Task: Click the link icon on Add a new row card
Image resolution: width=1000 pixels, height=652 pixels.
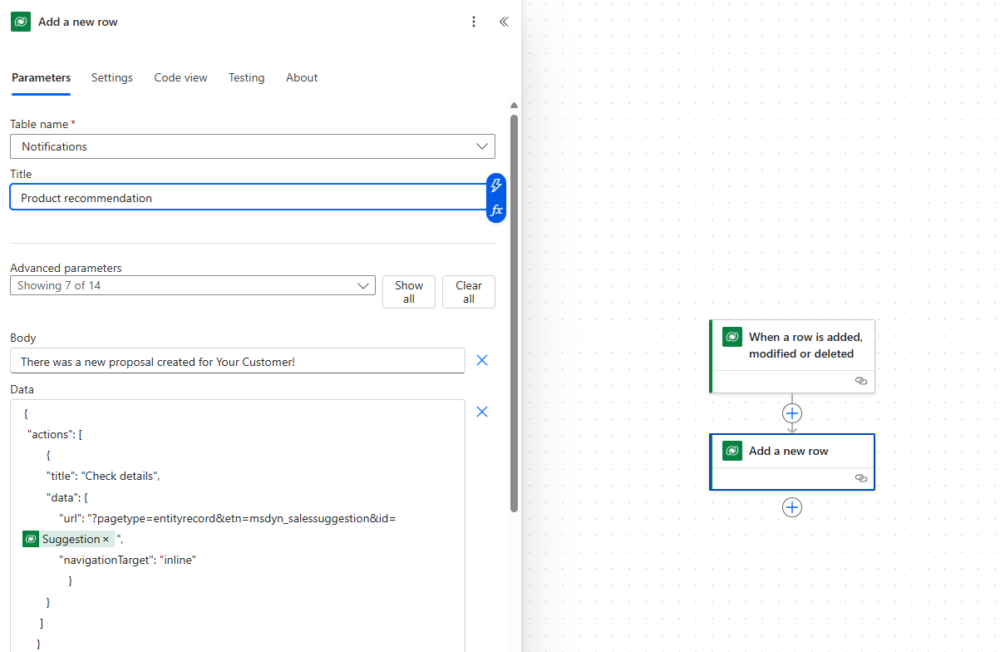Action: (861, 478)
